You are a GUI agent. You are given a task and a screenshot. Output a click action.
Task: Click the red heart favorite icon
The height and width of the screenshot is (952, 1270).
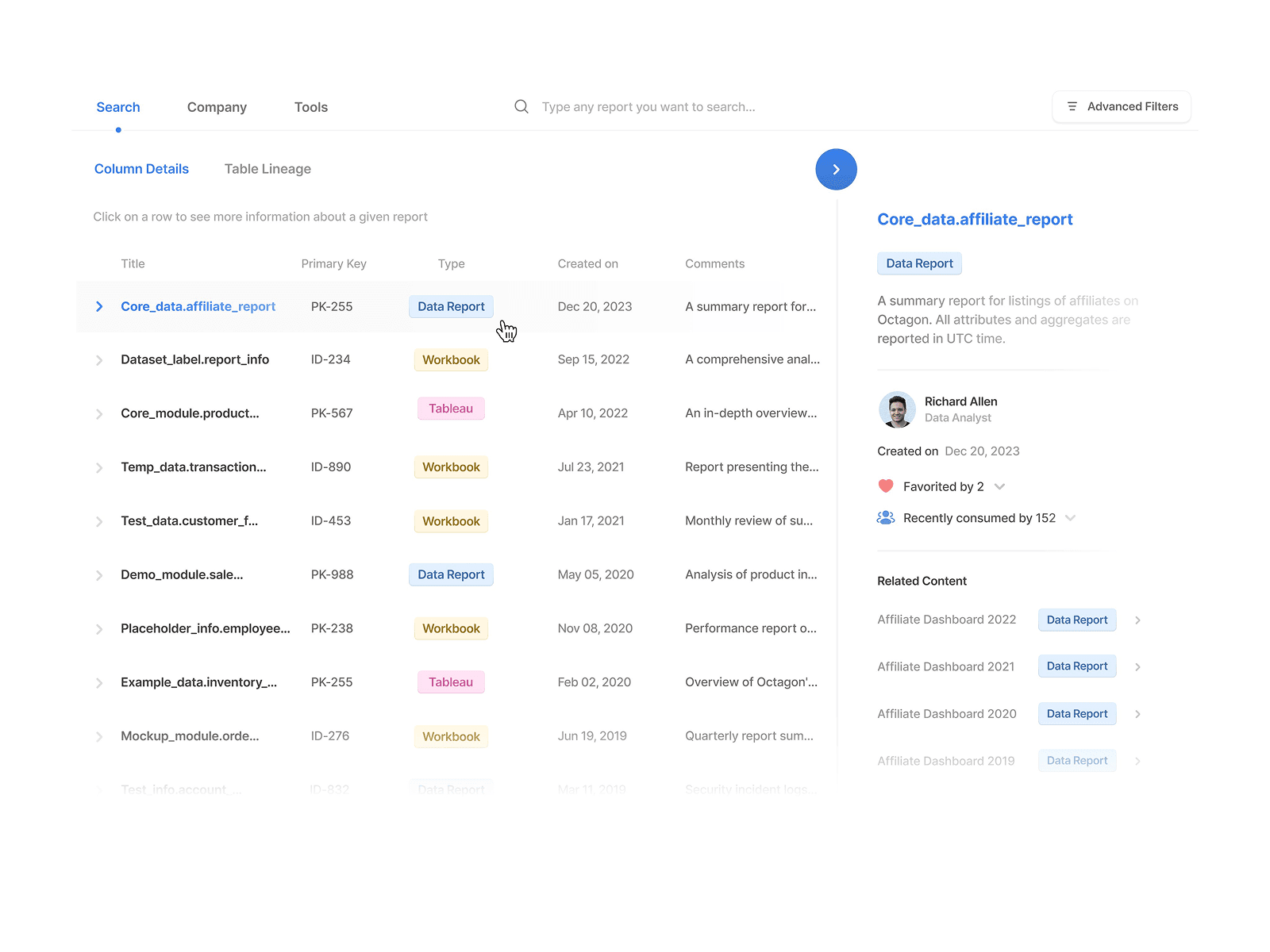pyautogui.click(x=886, y=486)
